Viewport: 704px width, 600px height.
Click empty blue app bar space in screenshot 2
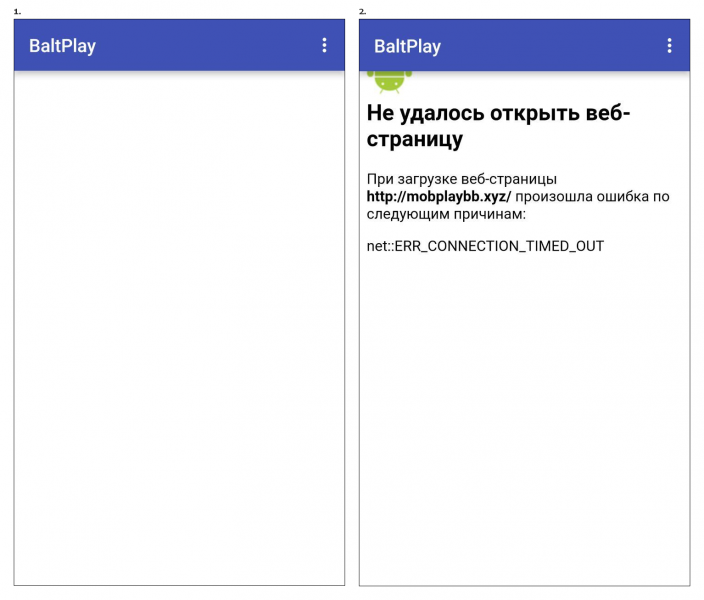click(x=552, y=45)
